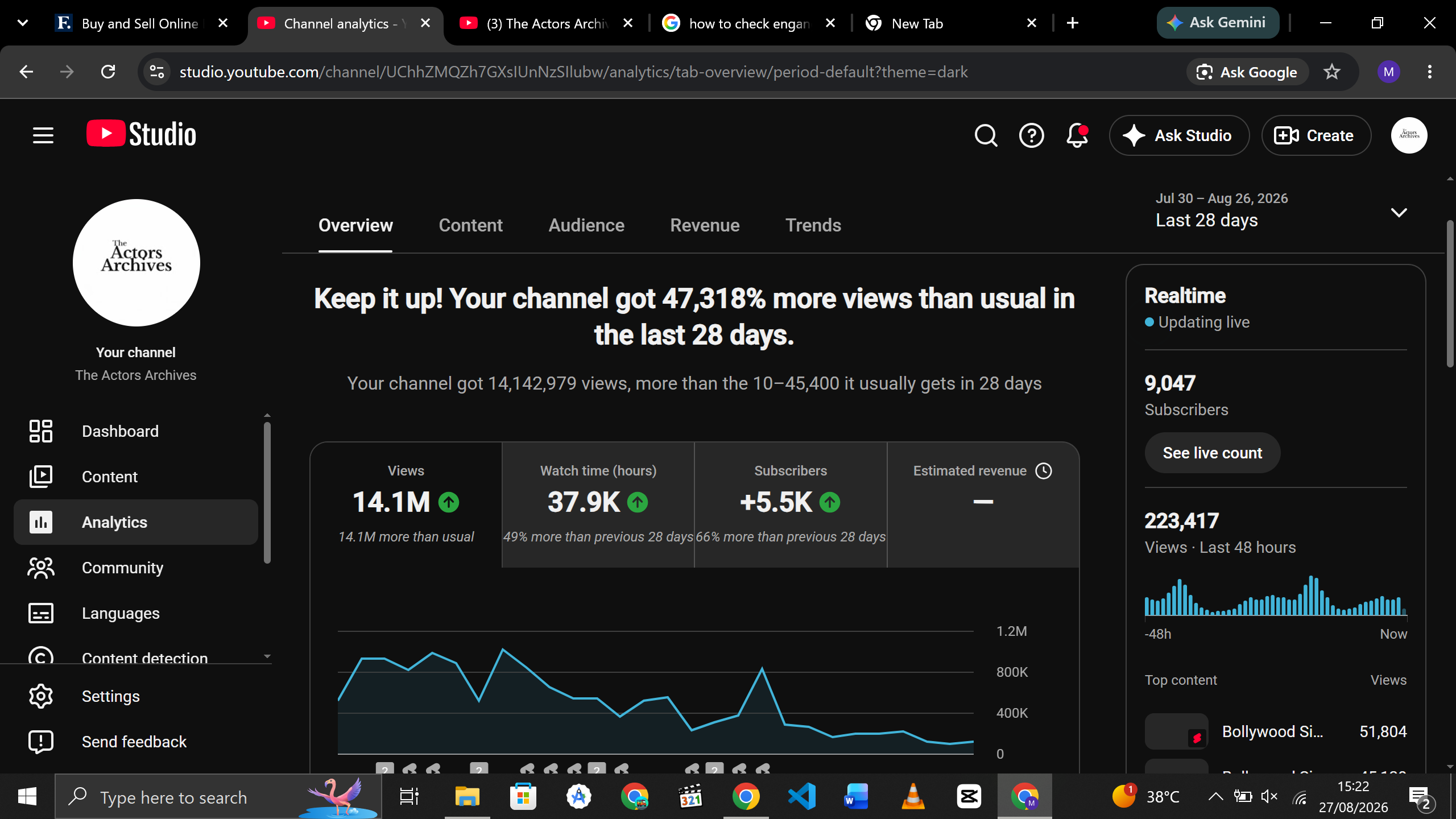
Task: Open Task View on the taskbar
Action: 409,796
